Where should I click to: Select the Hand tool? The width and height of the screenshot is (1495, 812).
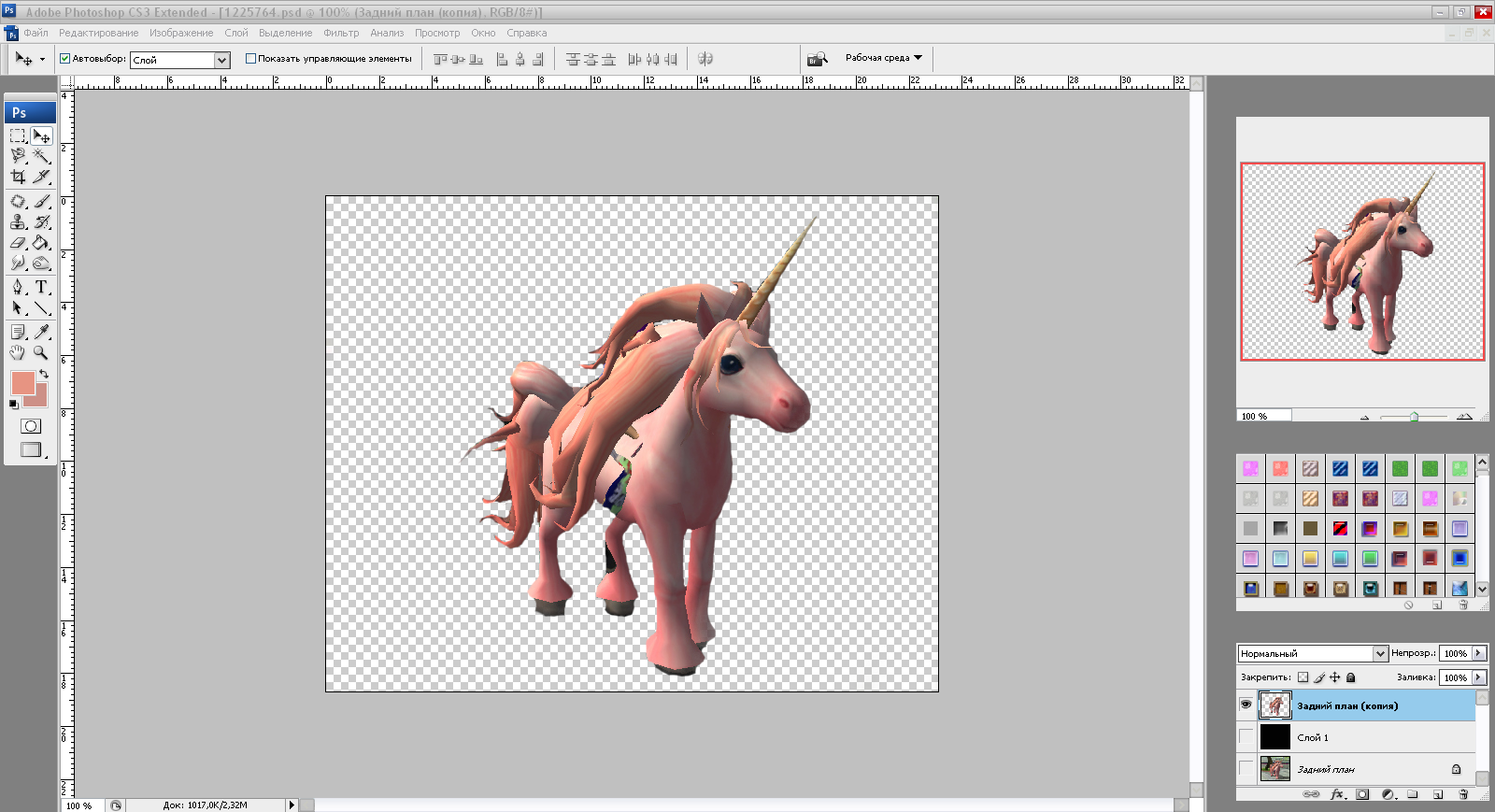point(18,352)
